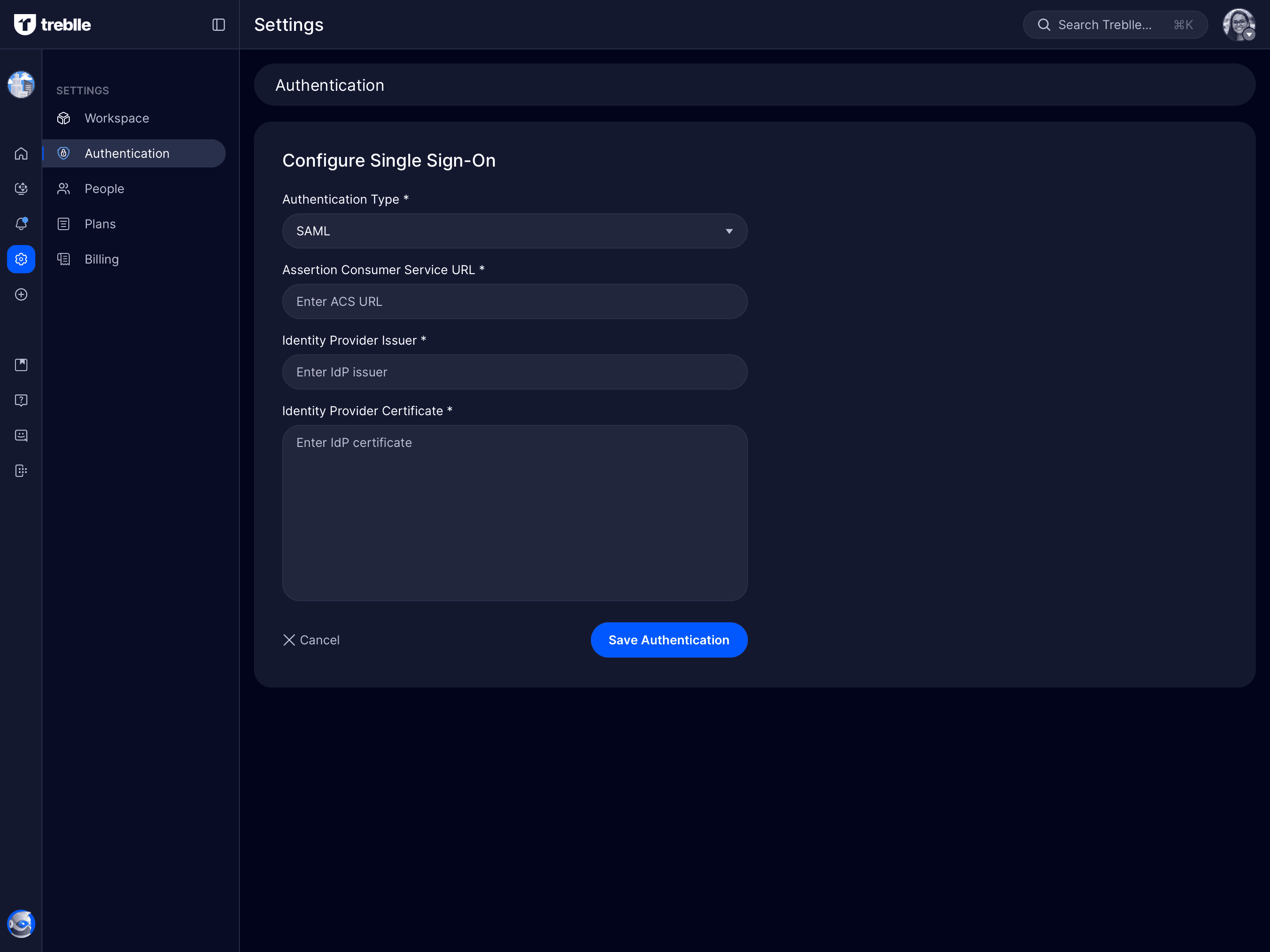The width and height of the screenshot is (1270, 952).
Task: Open the People settings section
Action: tap(105, 188)
